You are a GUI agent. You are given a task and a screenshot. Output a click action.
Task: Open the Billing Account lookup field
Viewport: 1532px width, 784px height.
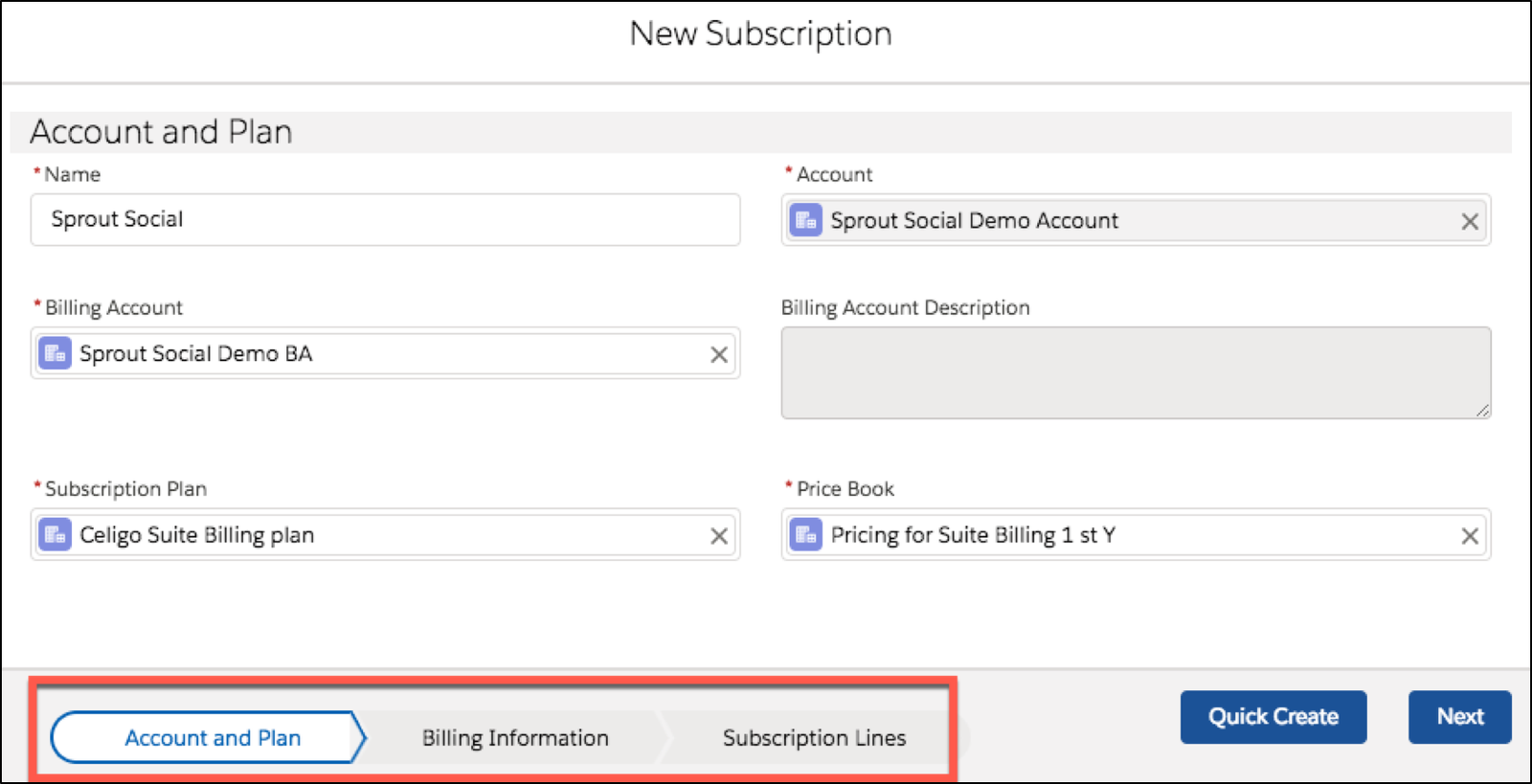click(385, 353)
